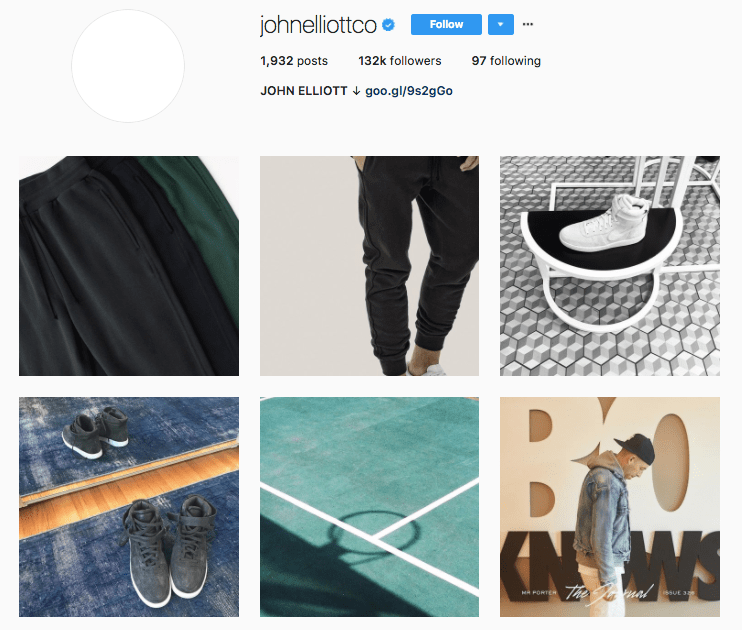742x630 pixels.
Task: Open the white sneaker on table post
Action: [610, 266]
